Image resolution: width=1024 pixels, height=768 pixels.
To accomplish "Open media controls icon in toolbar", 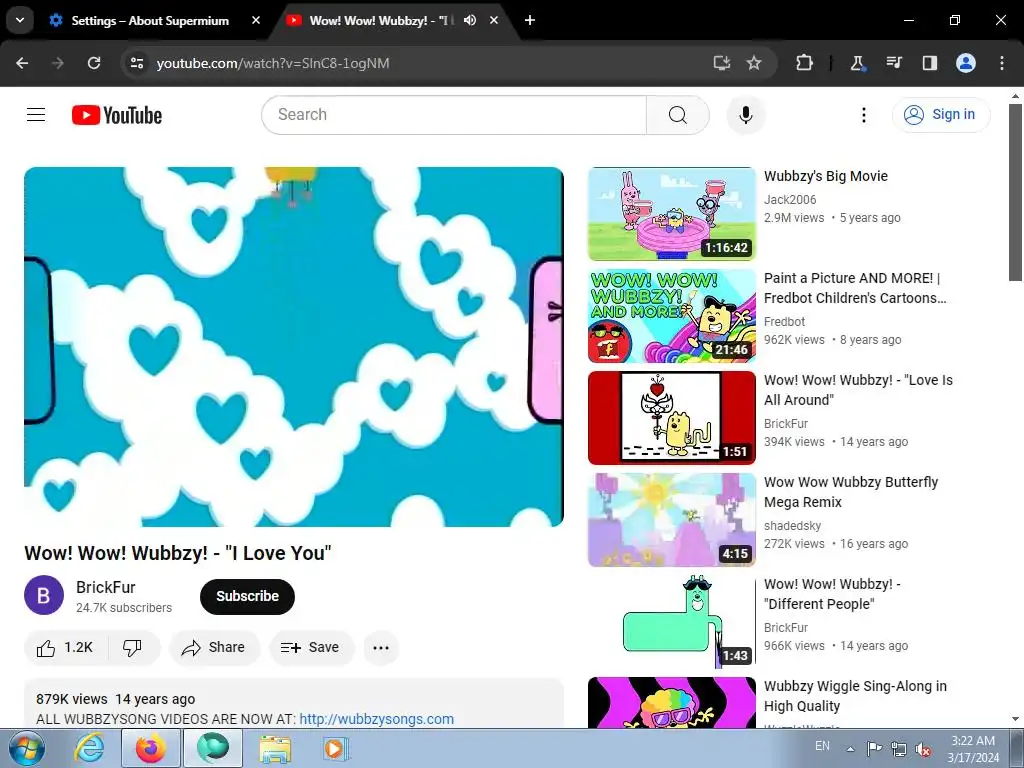I will [893, 63].
